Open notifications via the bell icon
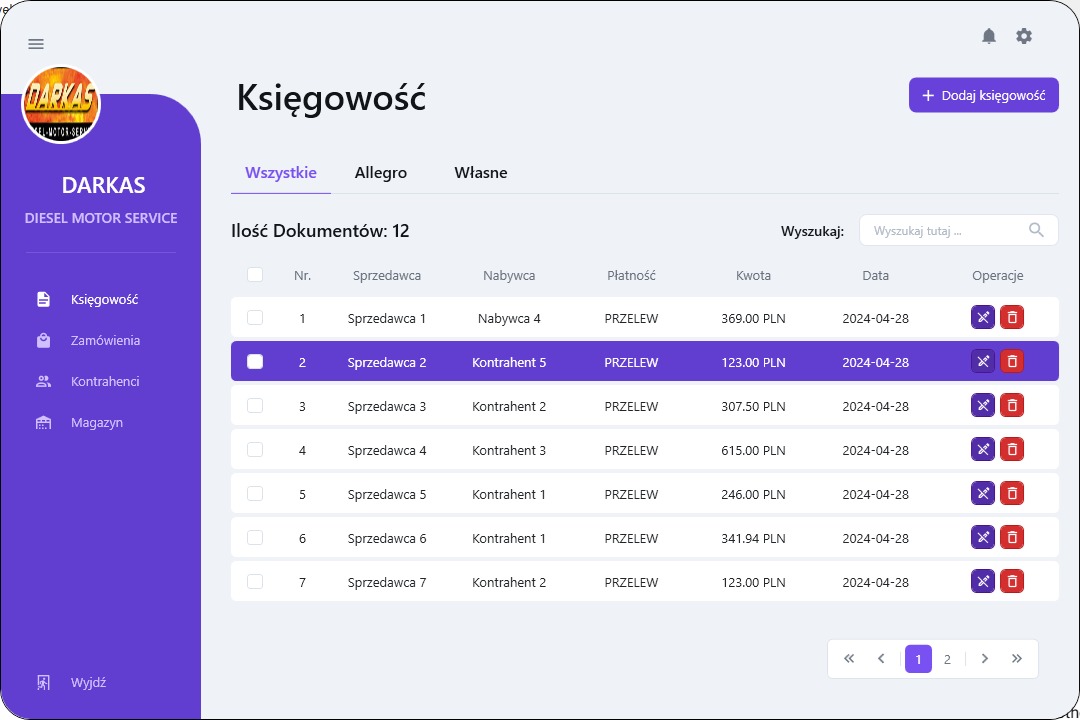 click(988, 36)
